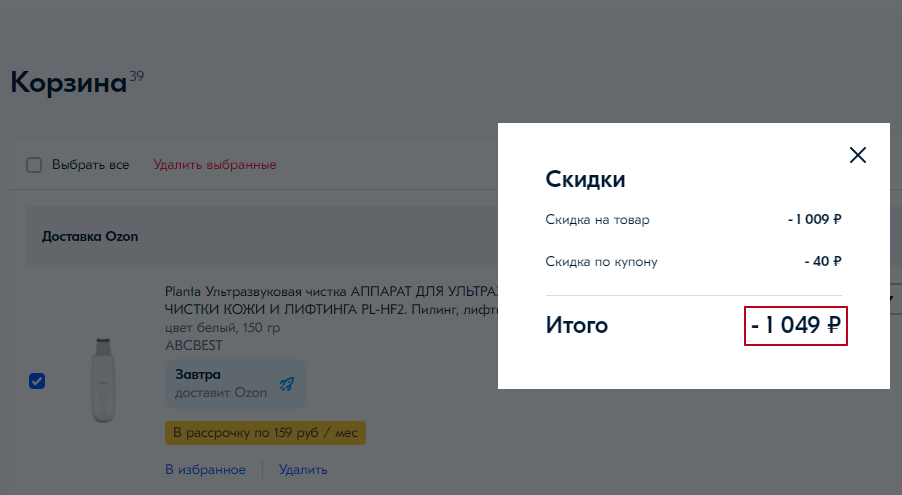Open the quantity dropdown arrow at right edge

[x=895, y=299]
